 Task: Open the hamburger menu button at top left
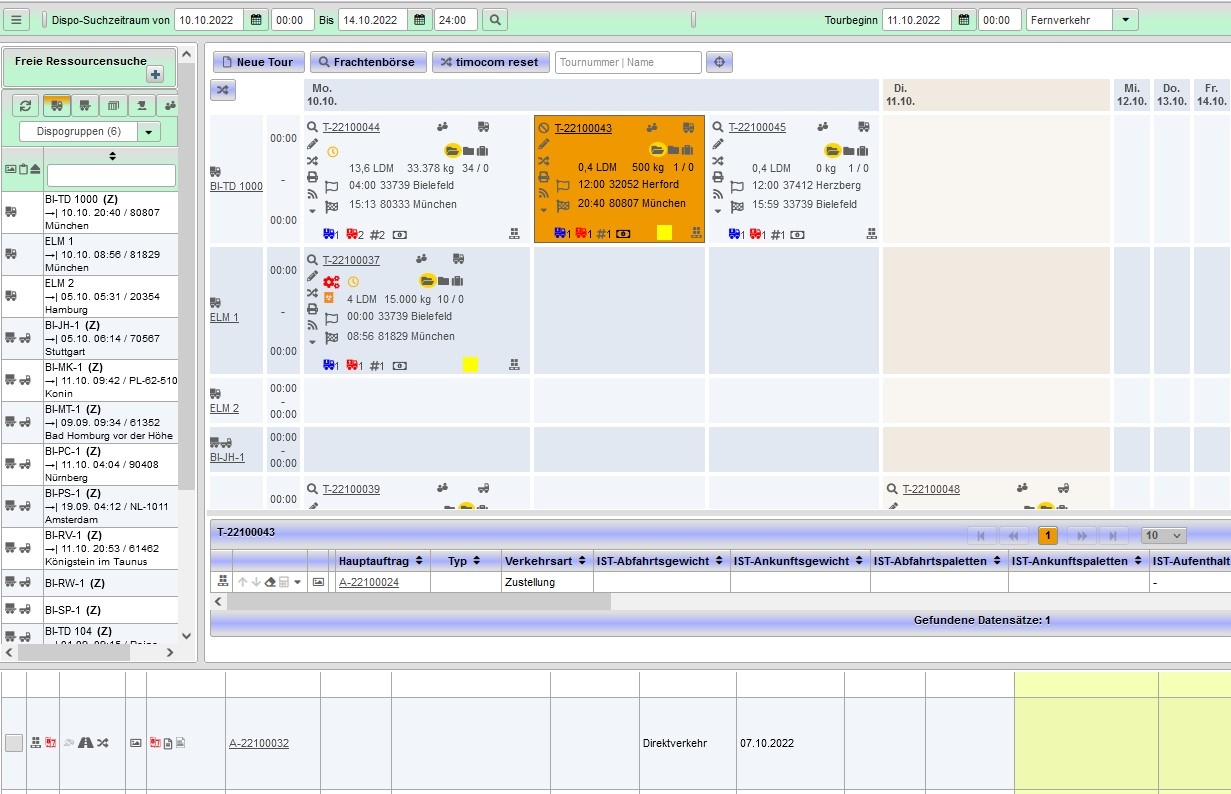point(18,20)
